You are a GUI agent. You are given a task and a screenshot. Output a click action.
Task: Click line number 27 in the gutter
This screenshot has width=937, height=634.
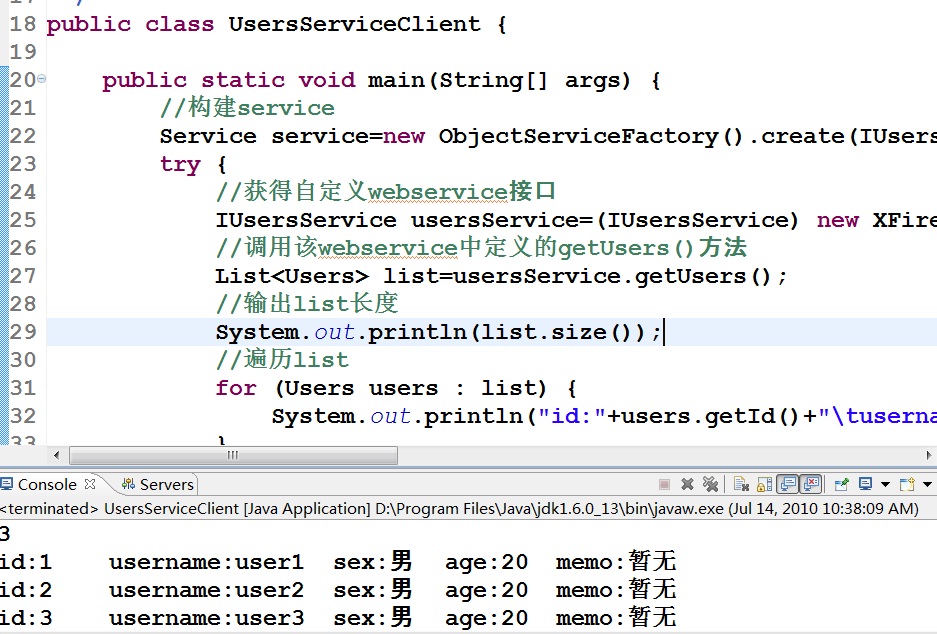(x=23, y=276)
